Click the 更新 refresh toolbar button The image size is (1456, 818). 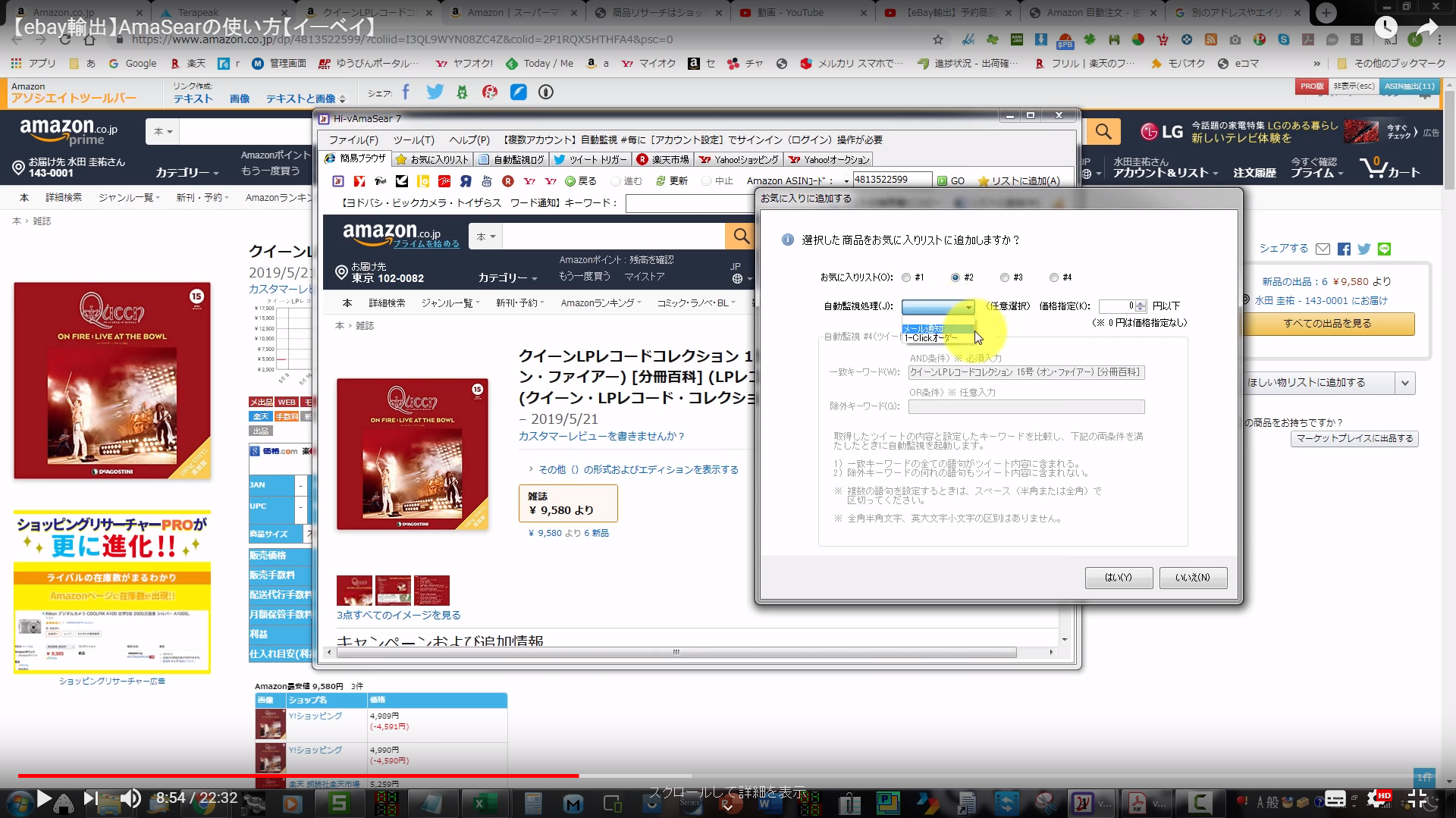(x=672, y=181)
